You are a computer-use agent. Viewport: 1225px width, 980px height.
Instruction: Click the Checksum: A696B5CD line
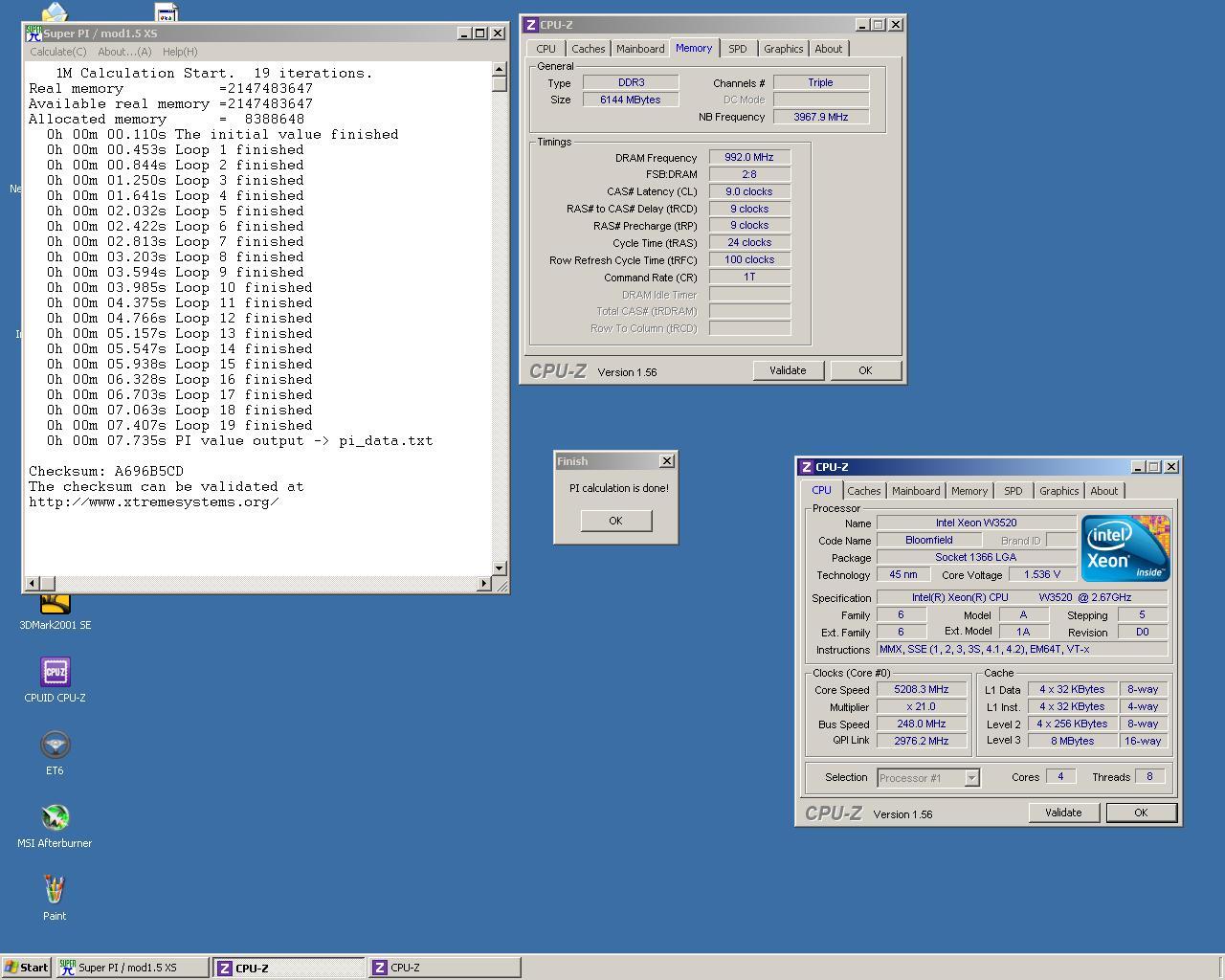click(x=106, y=471)
